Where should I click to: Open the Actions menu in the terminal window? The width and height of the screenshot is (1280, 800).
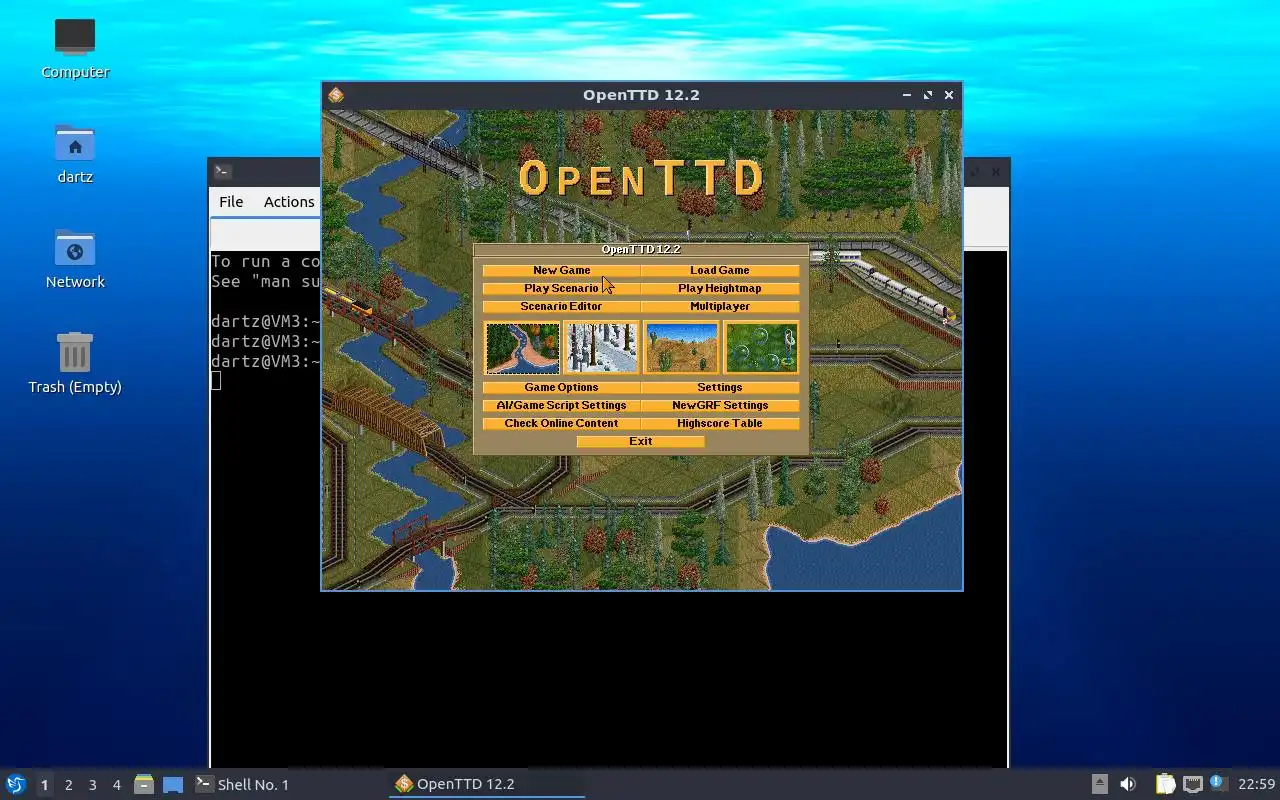289,201
